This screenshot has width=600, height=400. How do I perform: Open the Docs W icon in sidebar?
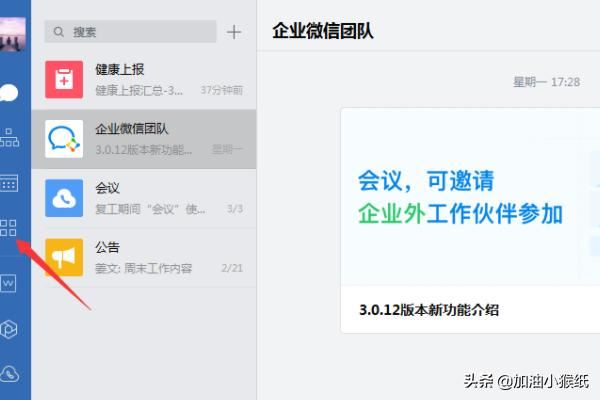[8, 284]
